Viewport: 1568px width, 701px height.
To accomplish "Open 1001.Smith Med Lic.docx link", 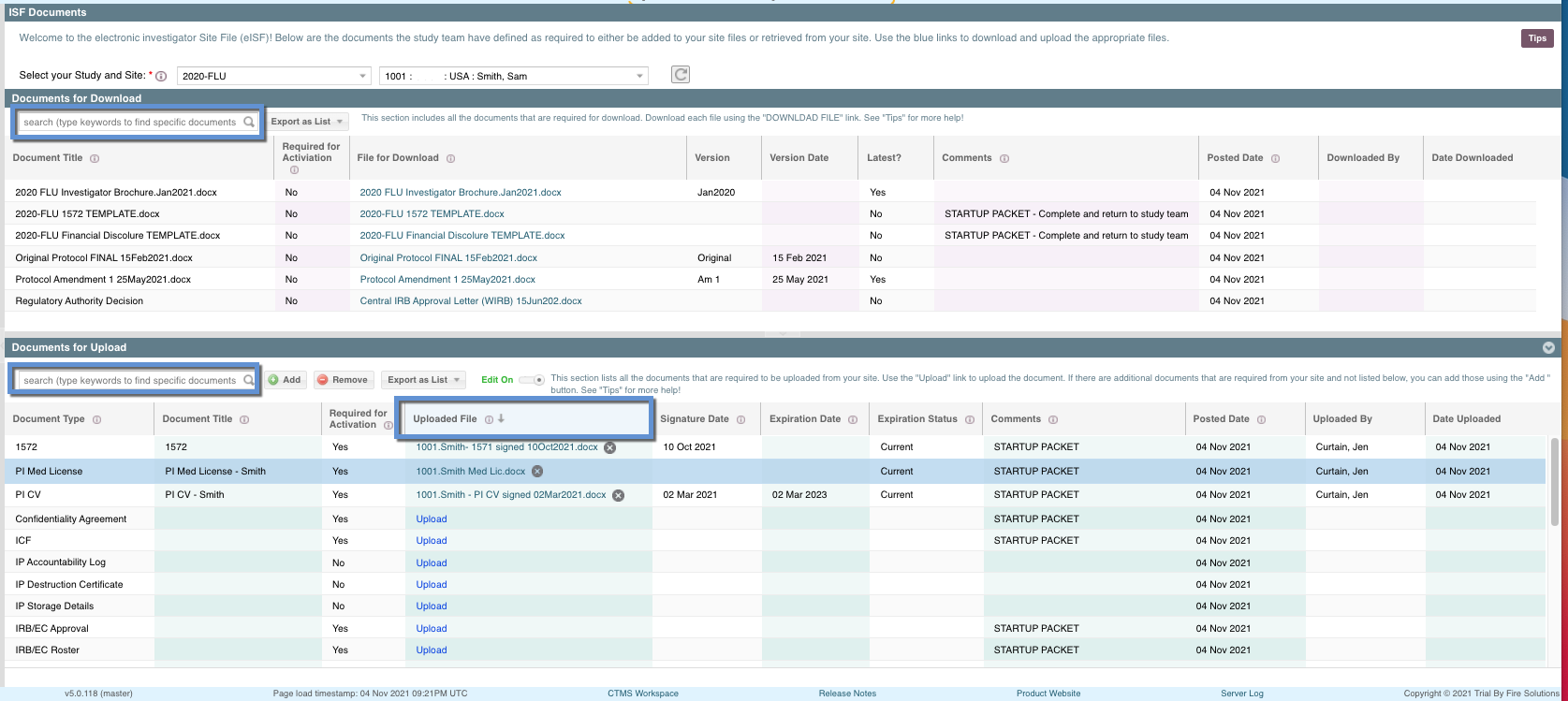I will [x=471, y=471].
